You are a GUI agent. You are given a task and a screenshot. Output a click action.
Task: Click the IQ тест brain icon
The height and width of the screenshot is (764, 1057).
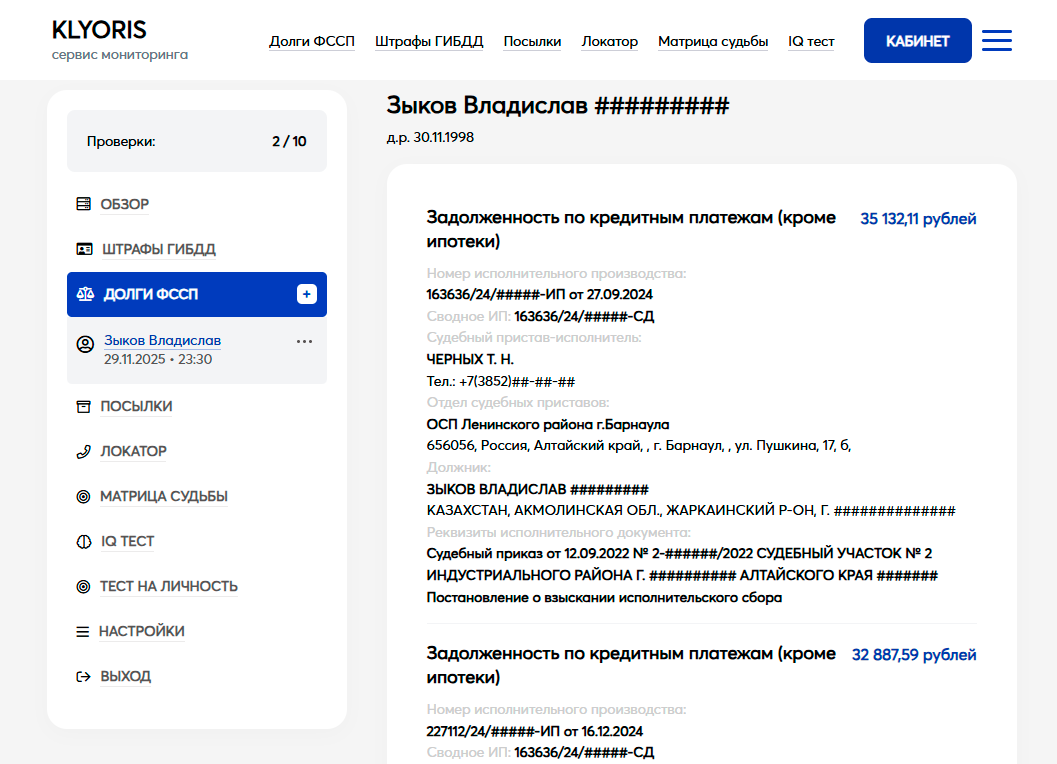click(84, 541)
